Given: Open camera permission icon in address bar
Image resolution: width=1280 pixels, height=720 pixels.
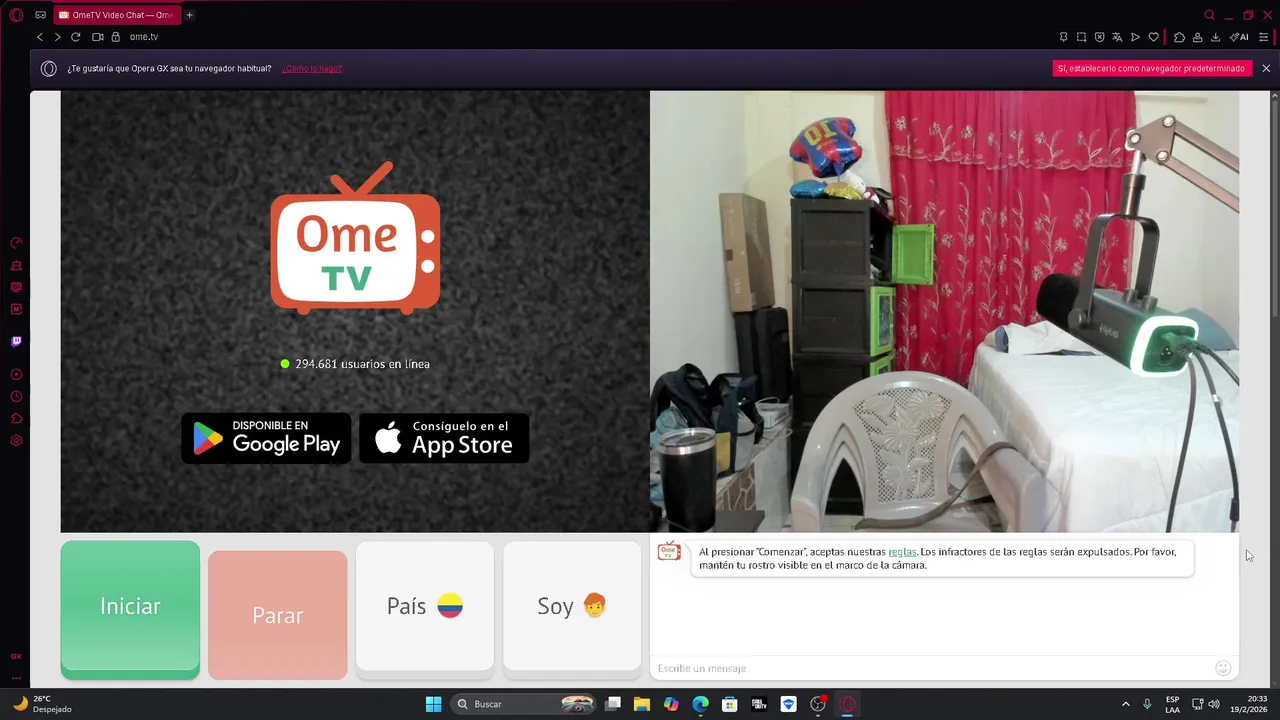Looking at the screenshot, I should pos(98,37).
